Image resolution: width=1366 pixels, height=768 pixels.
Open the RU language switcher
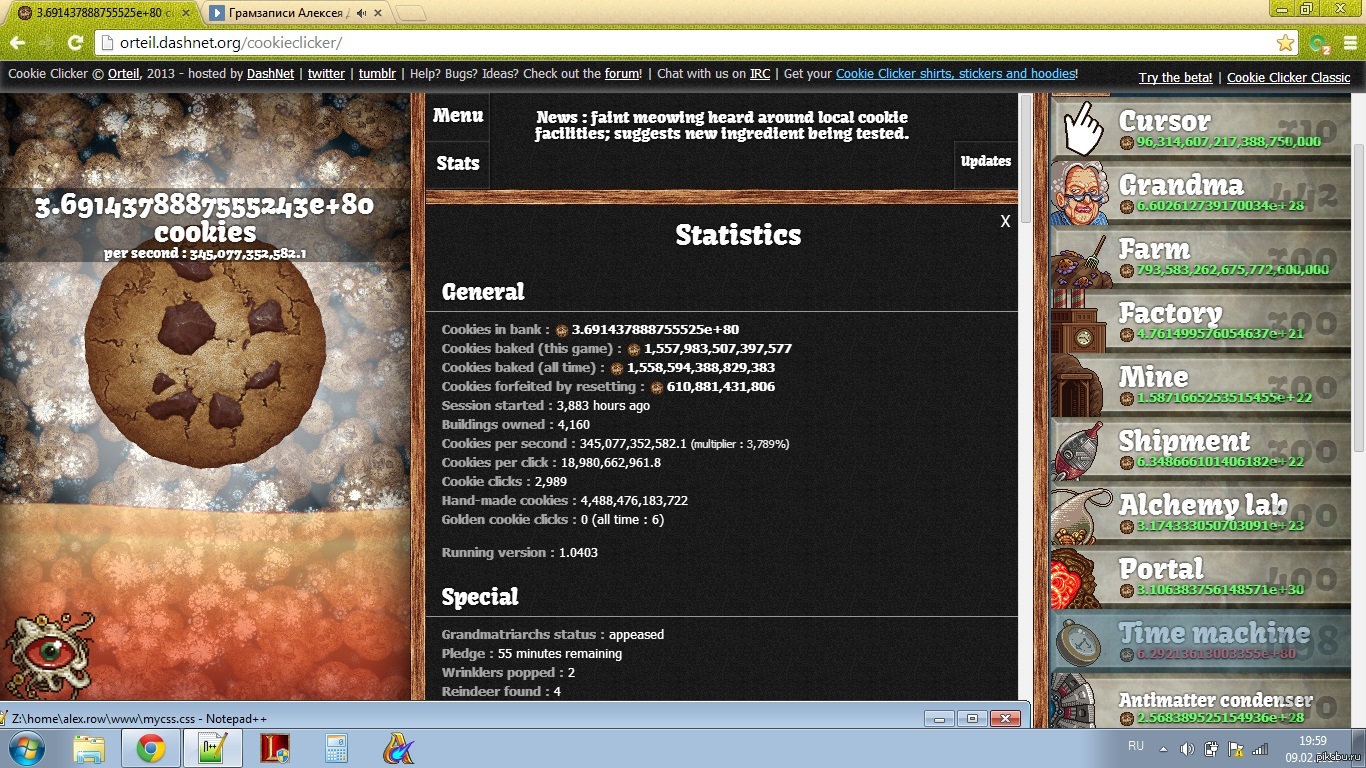click(1136, 746)
